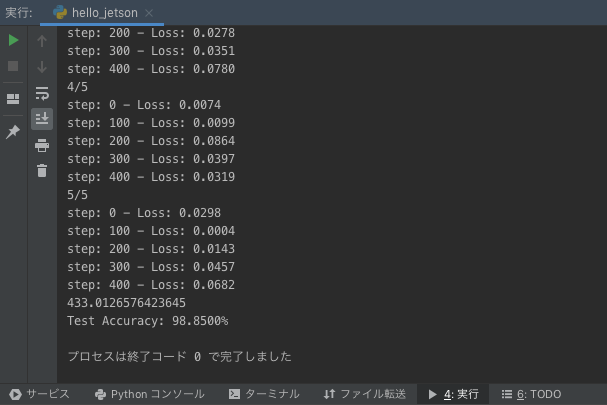Click line with Loss: 0.0298
The width and height of the screenshot is (607, 405).
[x=144, y=213]
